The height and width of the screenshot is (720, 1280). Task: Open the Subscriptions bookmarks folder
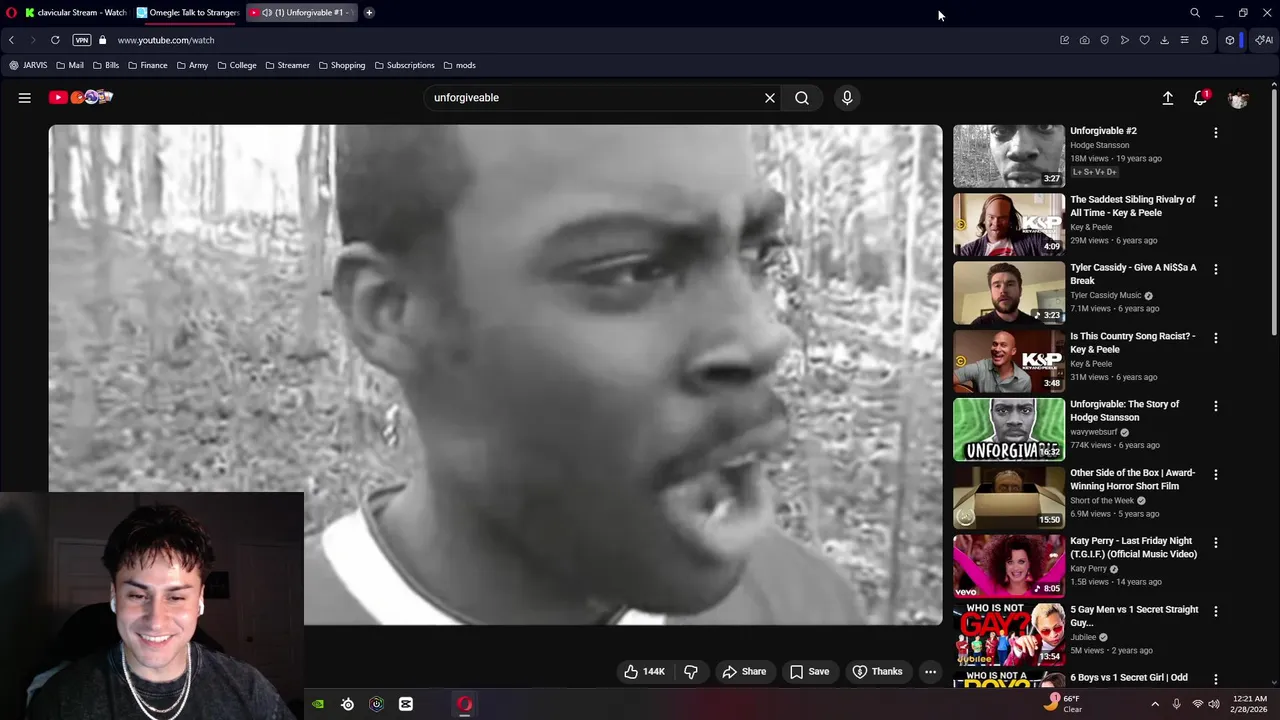405,65
